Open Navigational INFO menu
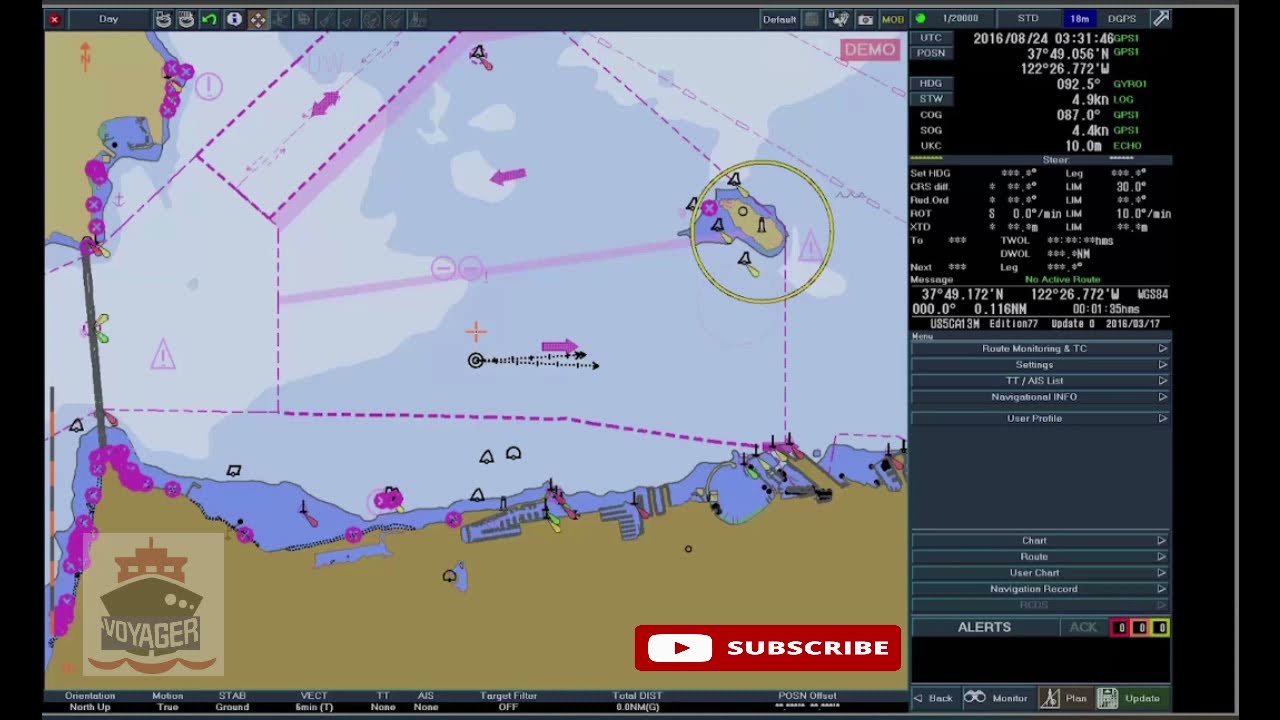The width and height of the screenshot is (1280, 720). (x=1040, y=397)
